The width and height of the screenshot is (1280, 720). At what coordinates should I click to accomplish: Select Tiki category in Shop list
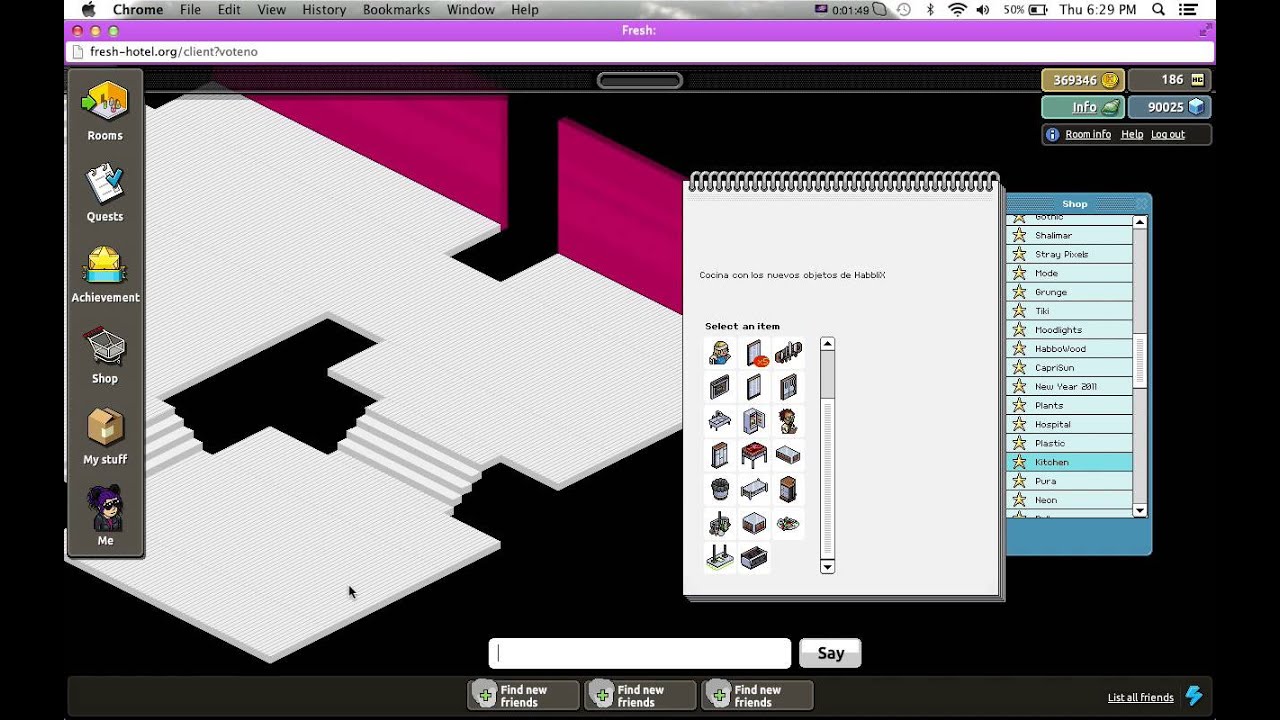pyautogui.click(x=1069, y=311)
